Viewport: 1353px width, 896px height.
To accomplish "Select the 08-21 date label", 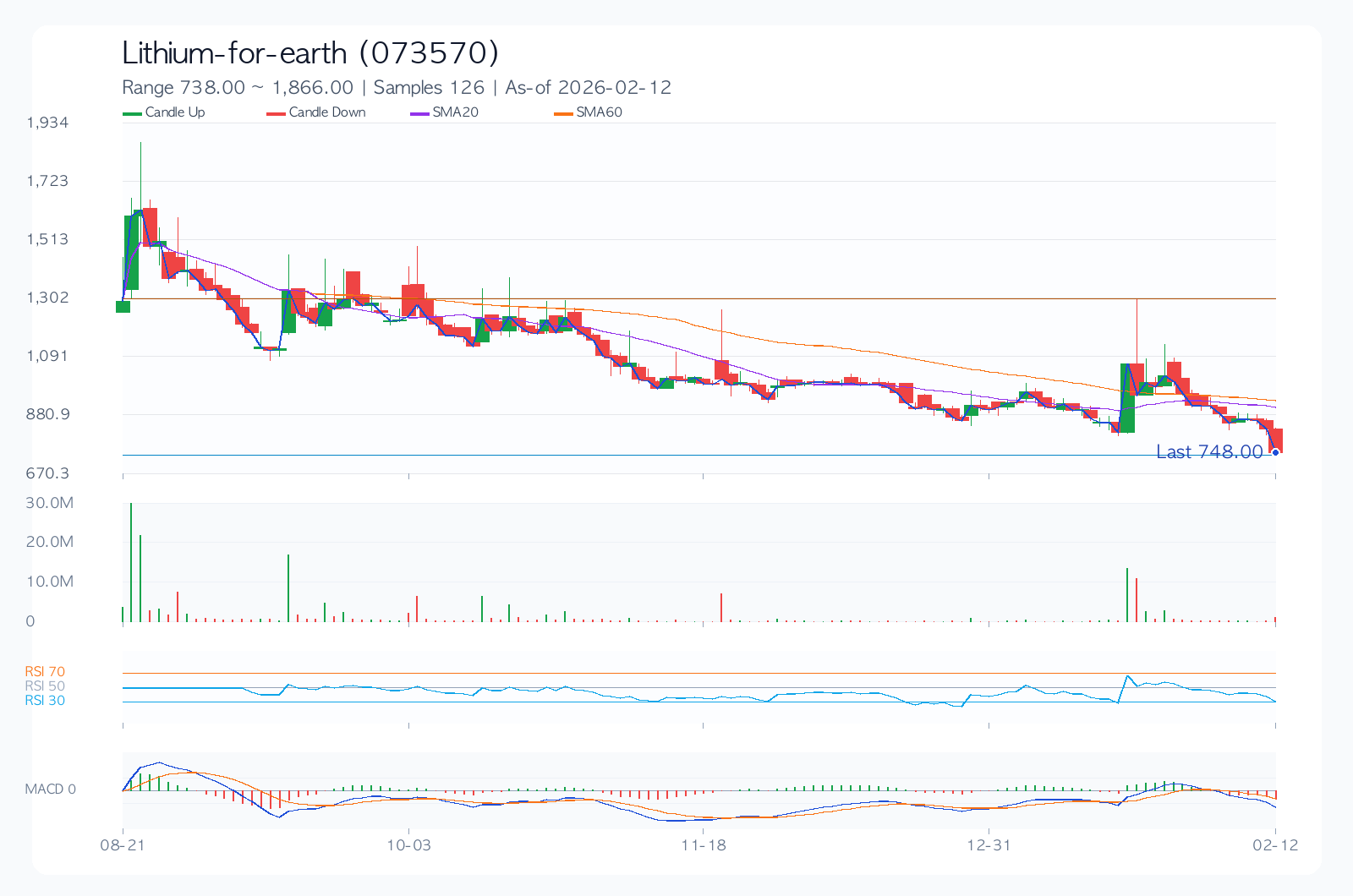I will click(x=123, y=845).
